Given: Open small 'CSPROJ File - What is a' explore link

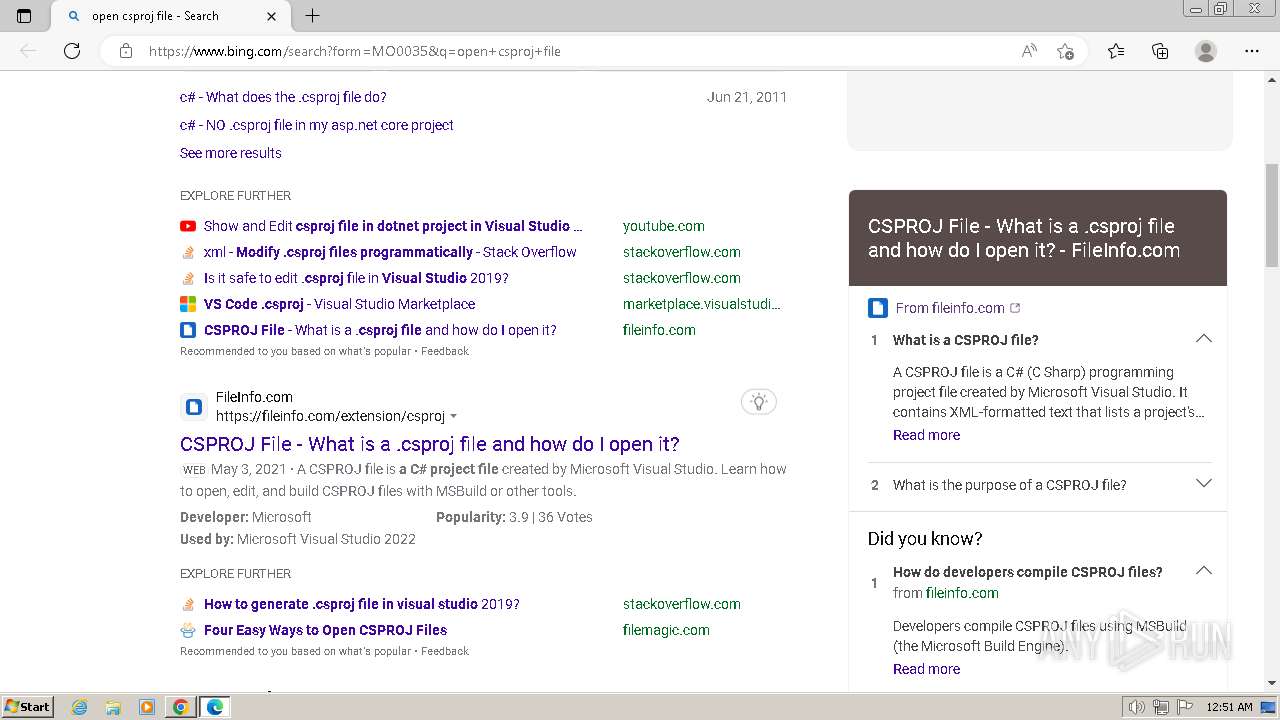Looking at the screenshot, I should (x=380, y=330).
